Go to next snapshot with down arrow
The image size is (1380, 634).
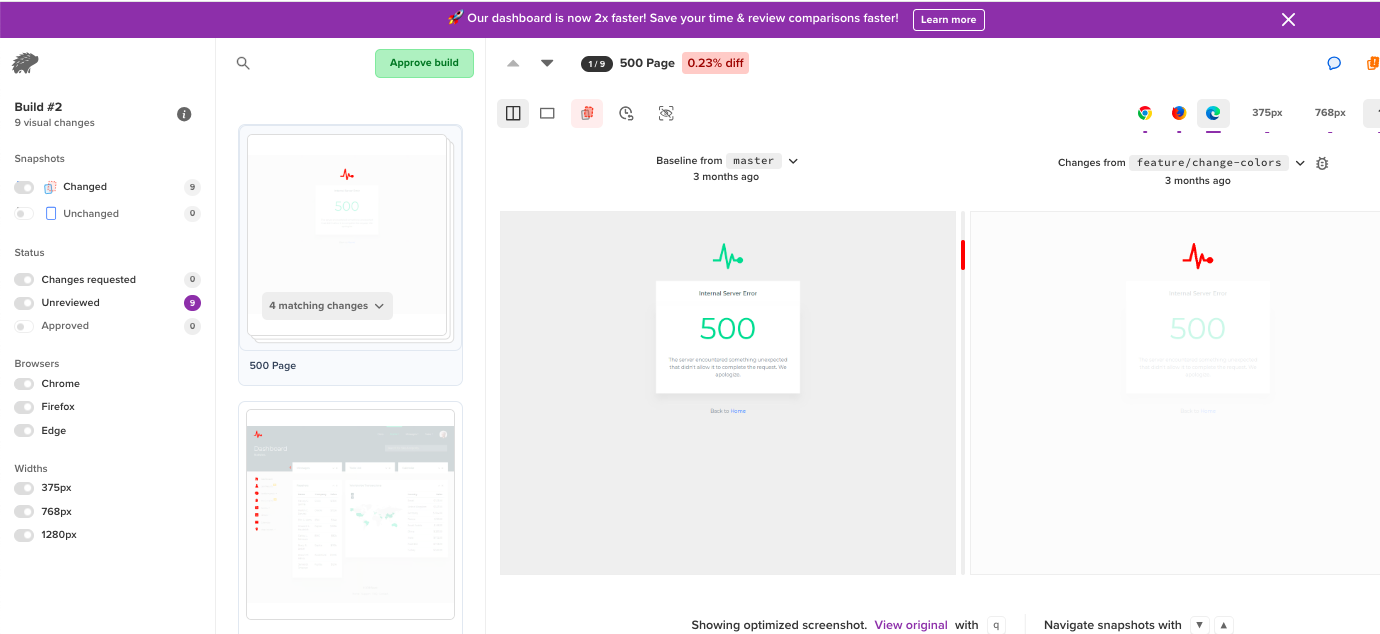click(x=547, y=63)
